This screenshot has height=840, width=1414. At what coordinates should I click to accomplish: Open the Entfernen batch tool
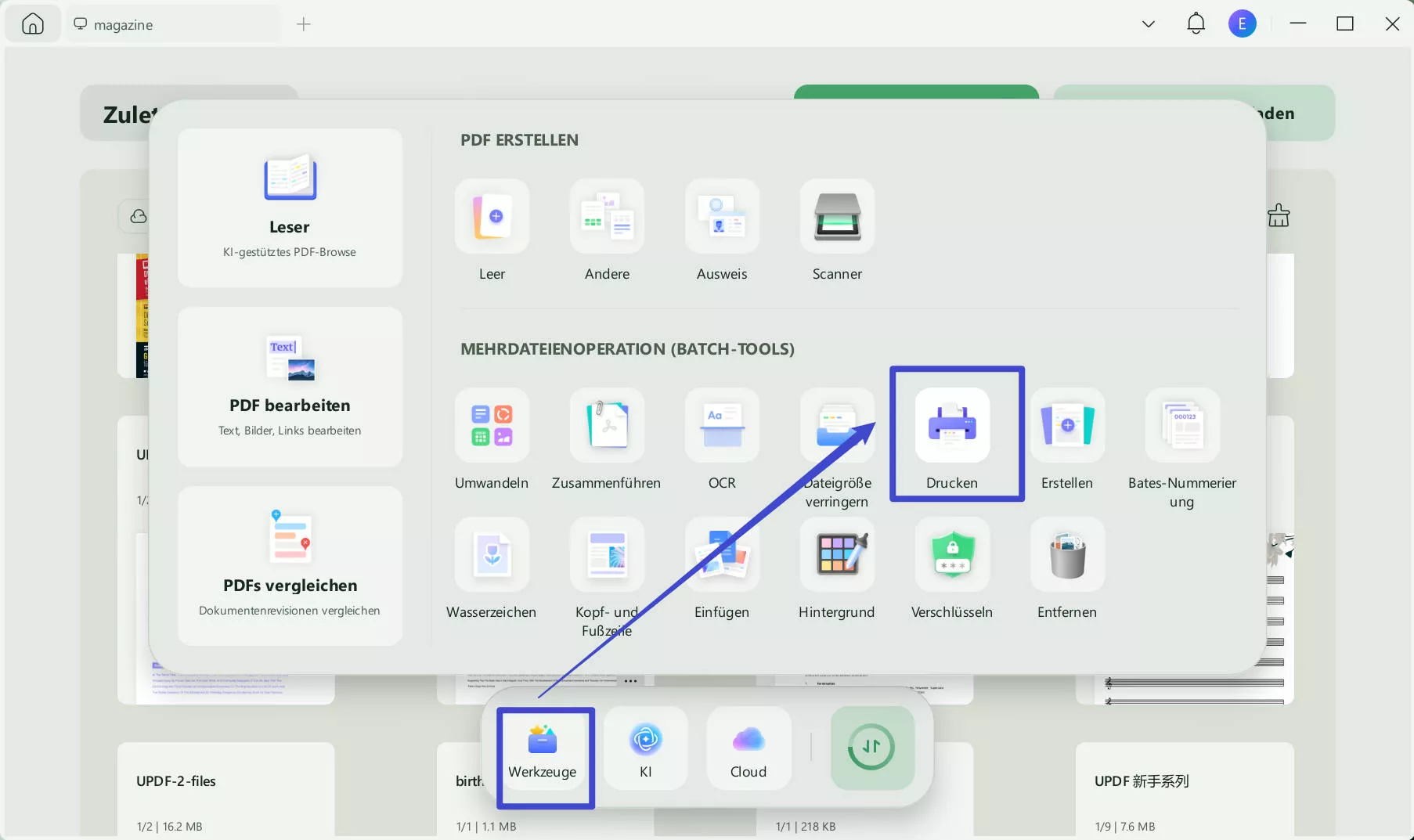pyautogui.click(x=1067, y=554)
